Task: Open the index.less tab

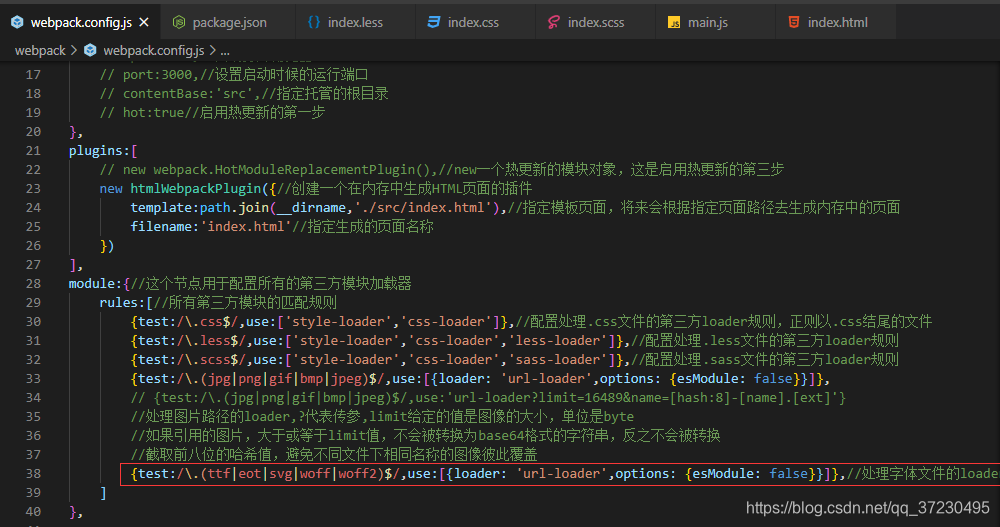Action: (x=355, y=22)
